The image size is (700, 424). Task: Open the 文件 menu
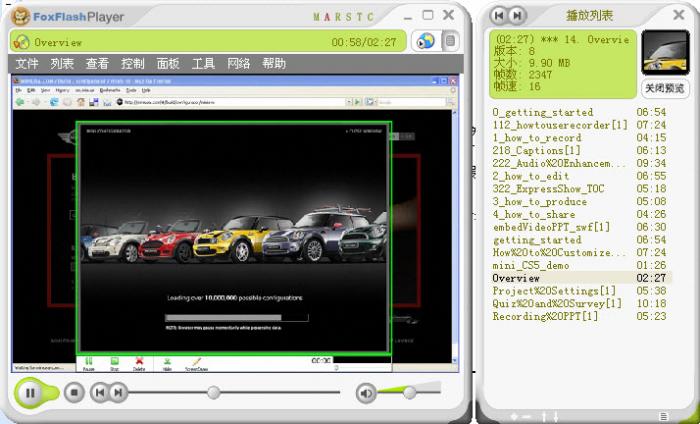click(x=27, y=64)
